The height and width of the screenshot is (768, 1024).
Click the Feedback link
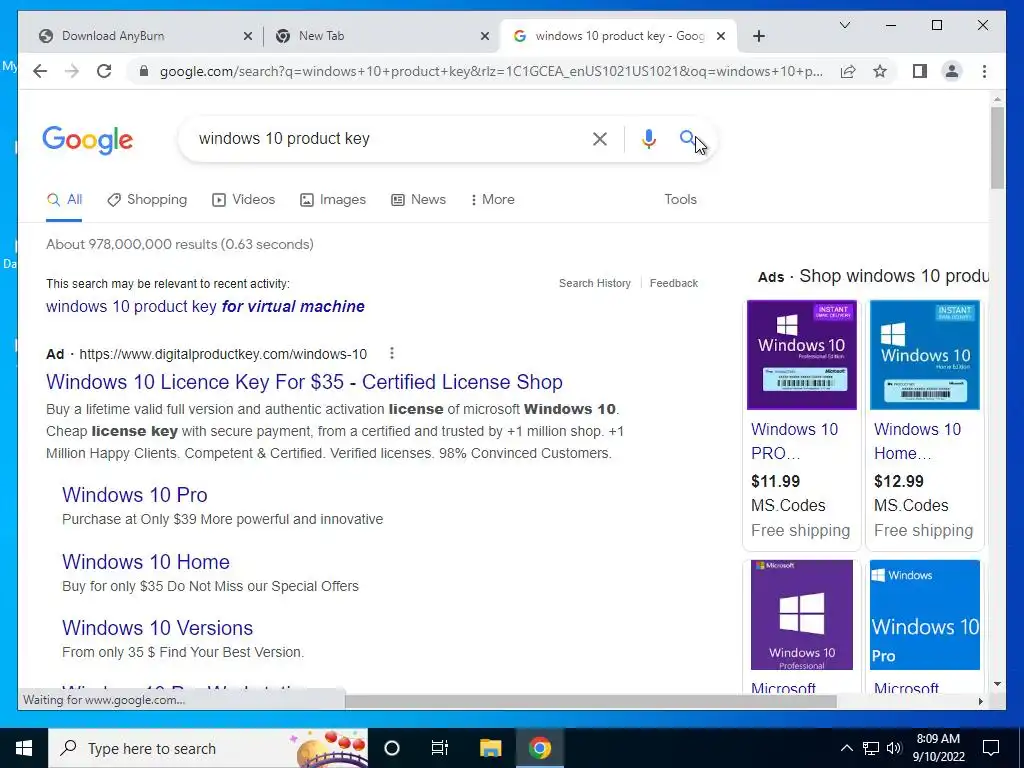[x=674, y=283]
